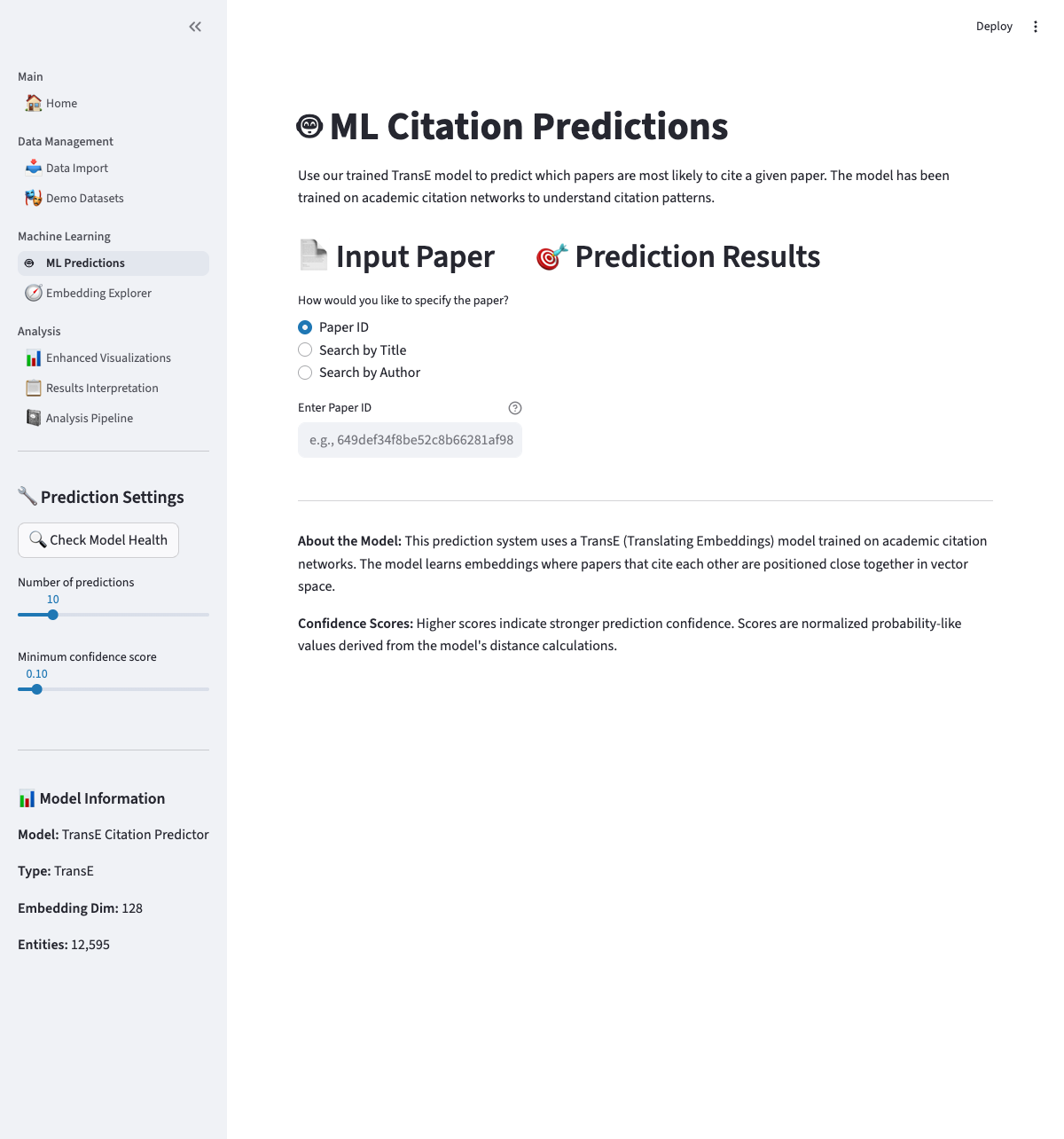The height and width of the screenshot is (1139, 1064).
Task: Click the Enhanced Visualizations bar chart icon
Action: 34,358
